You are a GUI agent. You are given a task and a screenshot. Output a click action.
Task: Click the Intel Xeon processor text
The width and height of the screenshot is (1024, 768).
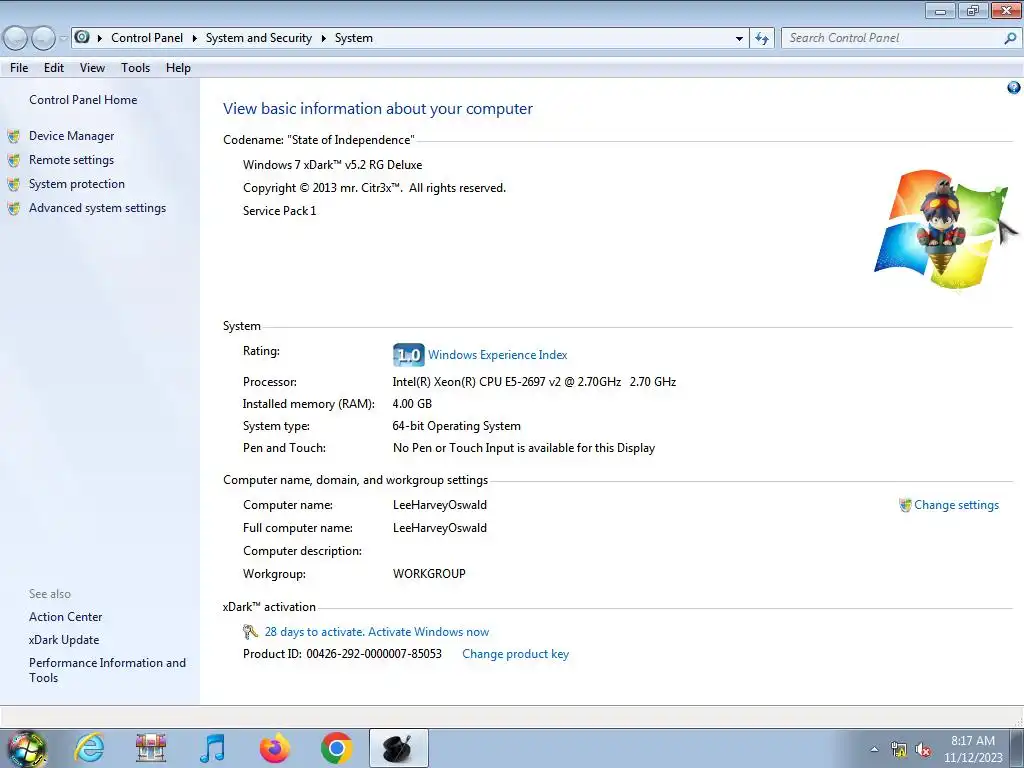[534, 382]
